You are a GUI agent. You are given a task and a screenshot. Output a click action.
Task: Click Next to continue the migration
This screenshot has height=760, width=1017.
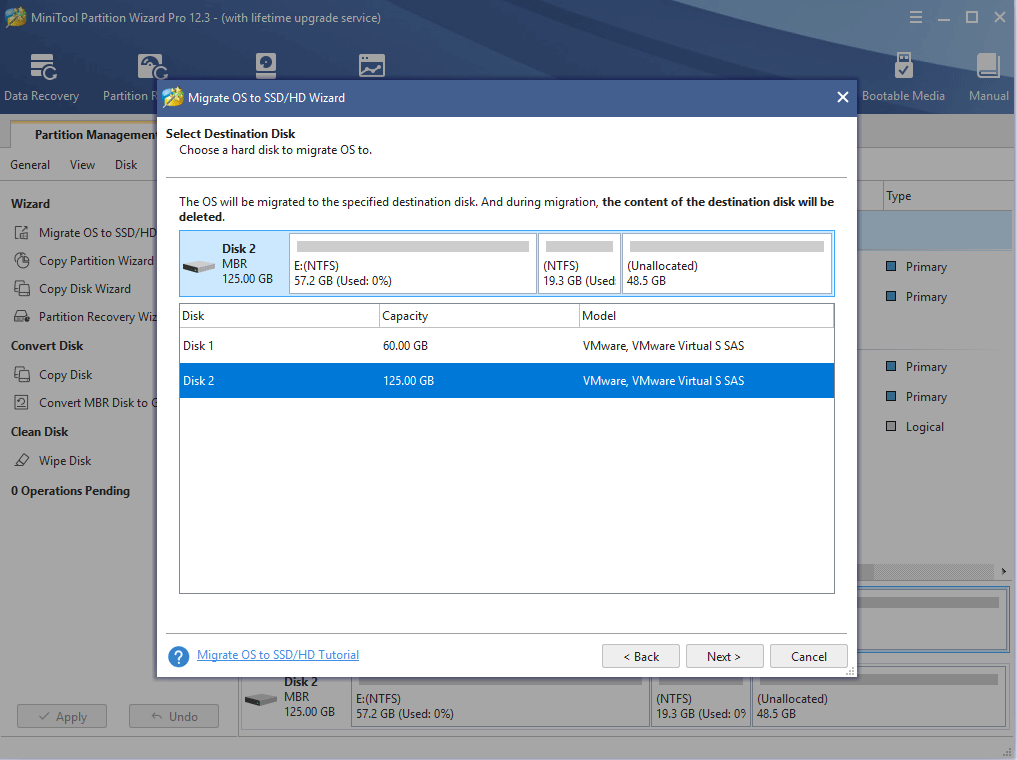coord(724,656)
